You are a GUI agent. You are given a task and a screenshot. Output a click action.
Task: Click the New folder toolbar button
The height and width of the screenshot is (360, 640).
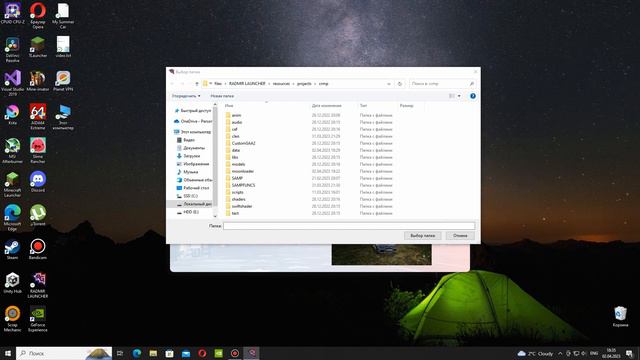click(x=222, y=96)
